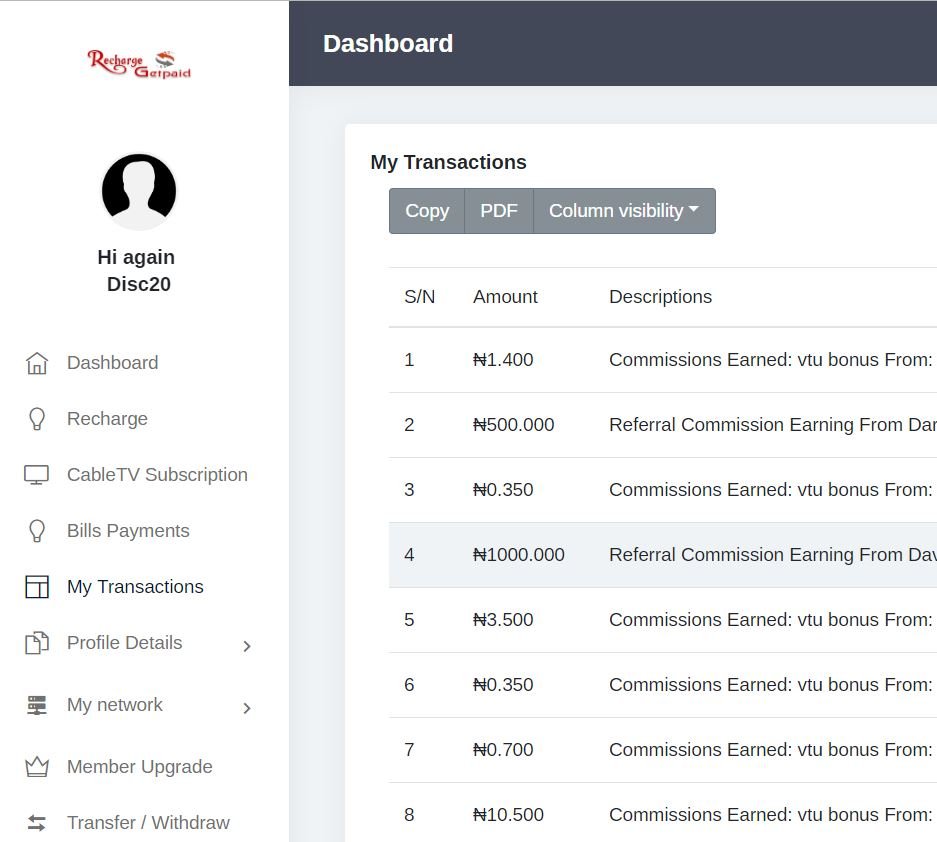The image size is (937, 842).
Task: Click the ₦1000.000 amount cell
Action: pyautogui.click(x=519, y=555)
